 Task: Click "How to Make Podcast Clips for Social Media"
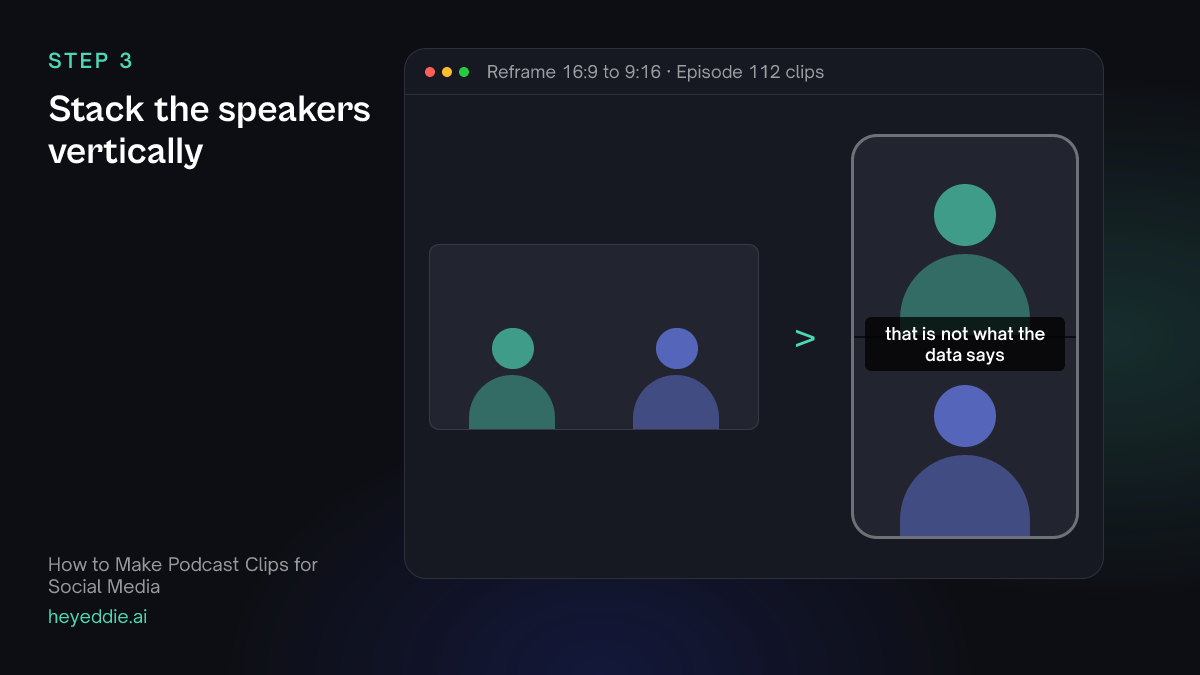pos(183,575)
